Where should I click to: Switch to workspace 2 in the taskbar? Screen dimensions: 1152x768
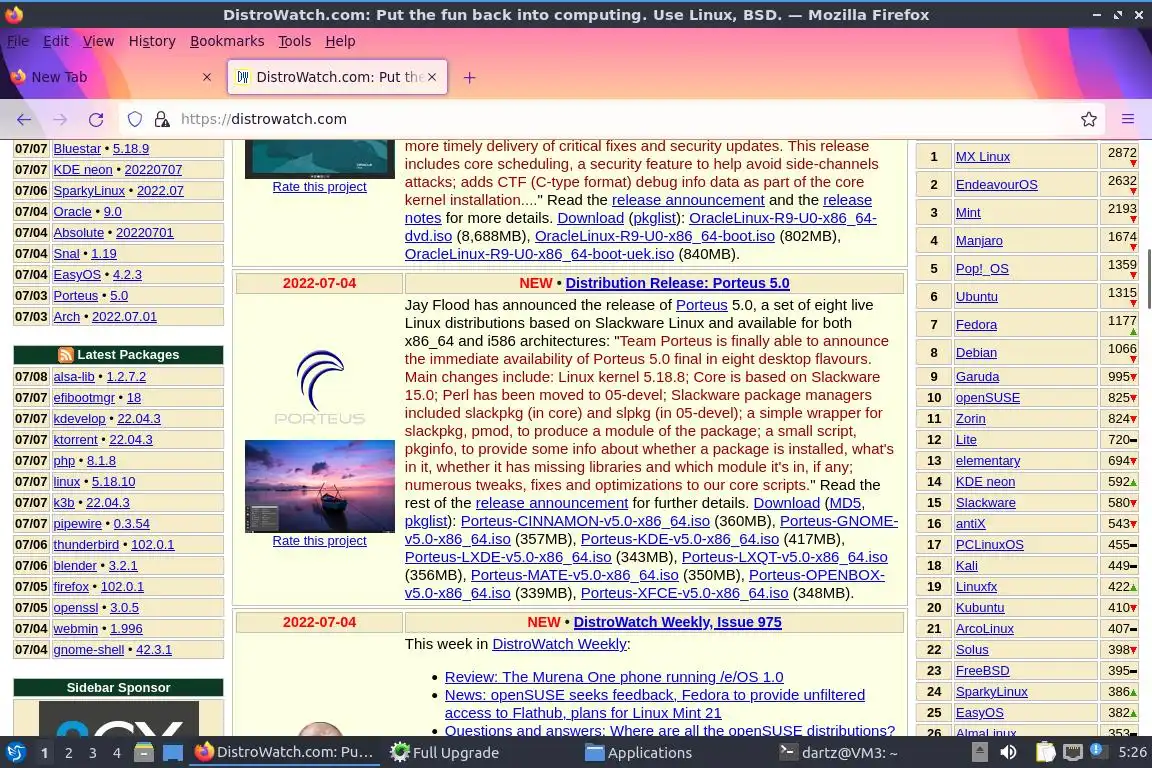pyautogui.click(x=68, y=753)
